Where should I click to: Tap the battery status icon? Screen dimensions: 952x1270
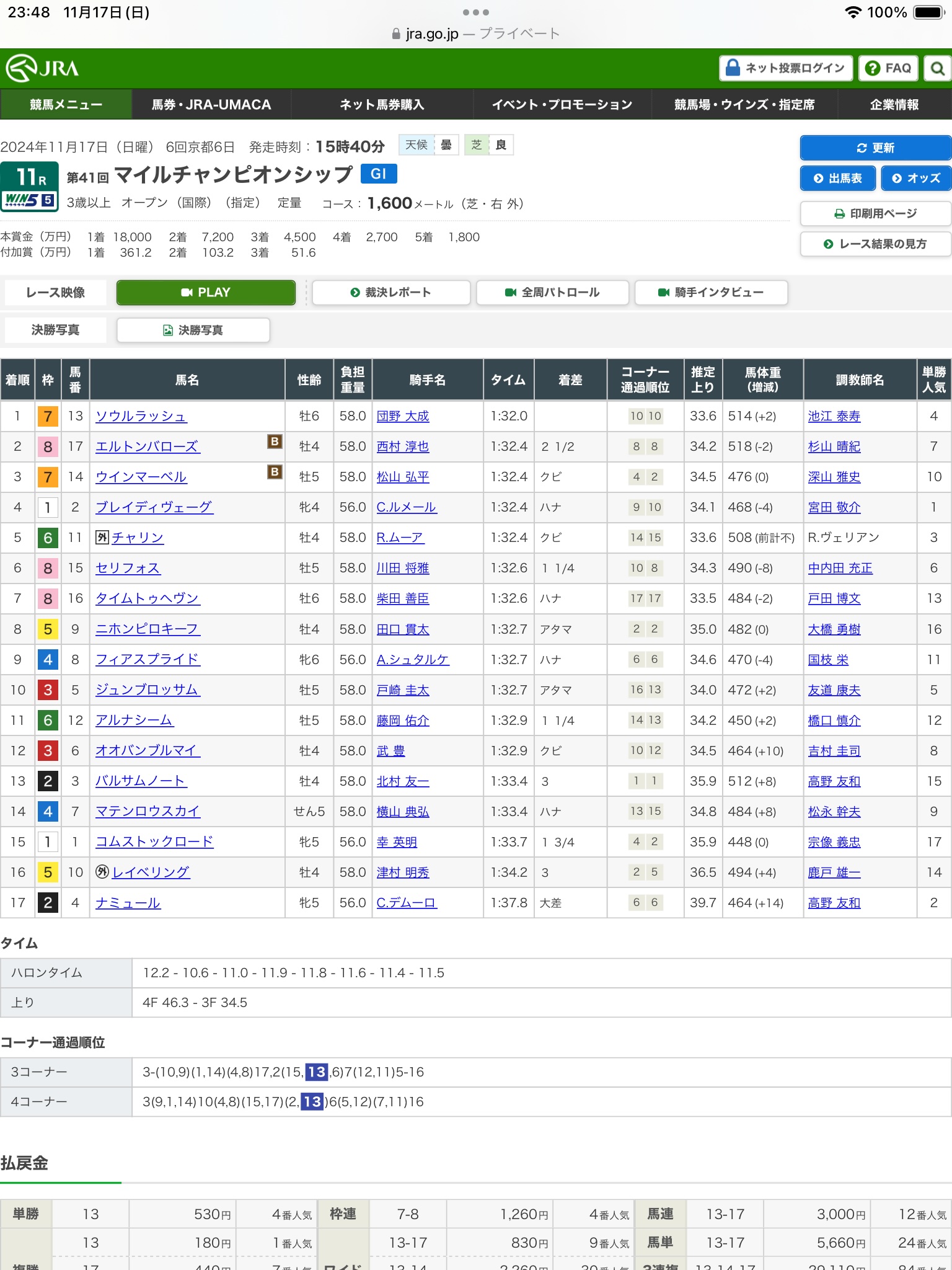[929, 12]
